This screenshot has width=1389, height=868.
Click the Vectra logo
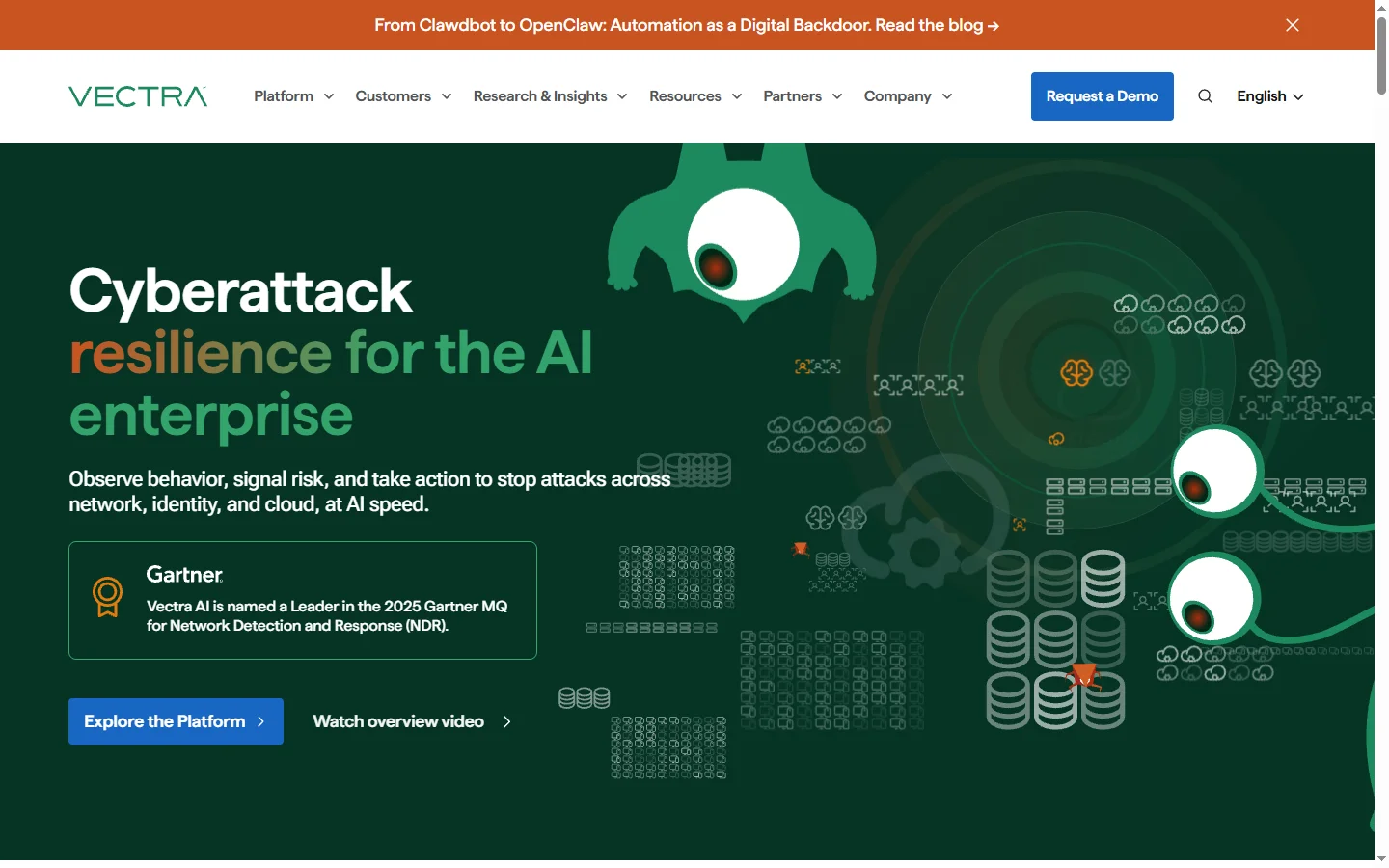138,96
